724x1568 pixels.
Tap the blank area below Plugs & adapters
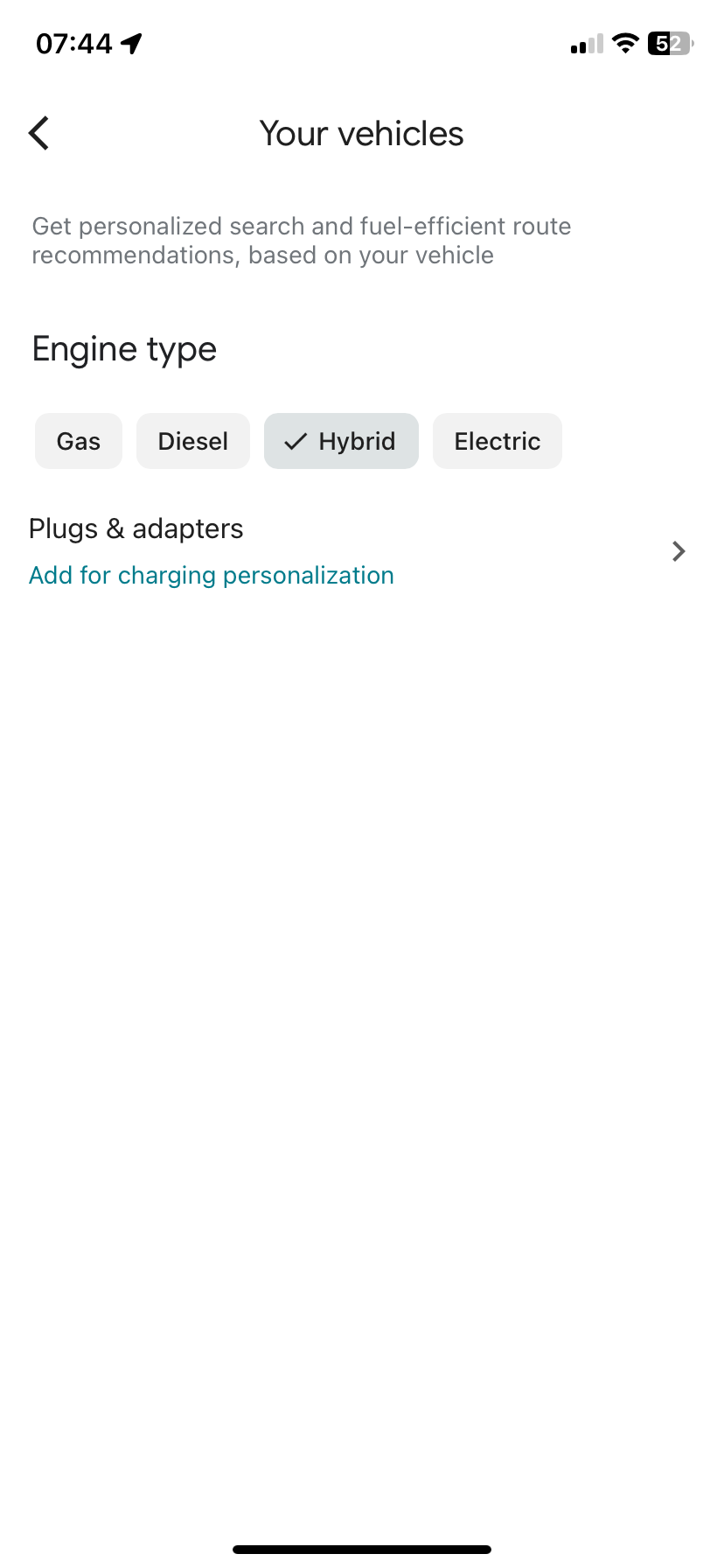click(x=362, y=962)
